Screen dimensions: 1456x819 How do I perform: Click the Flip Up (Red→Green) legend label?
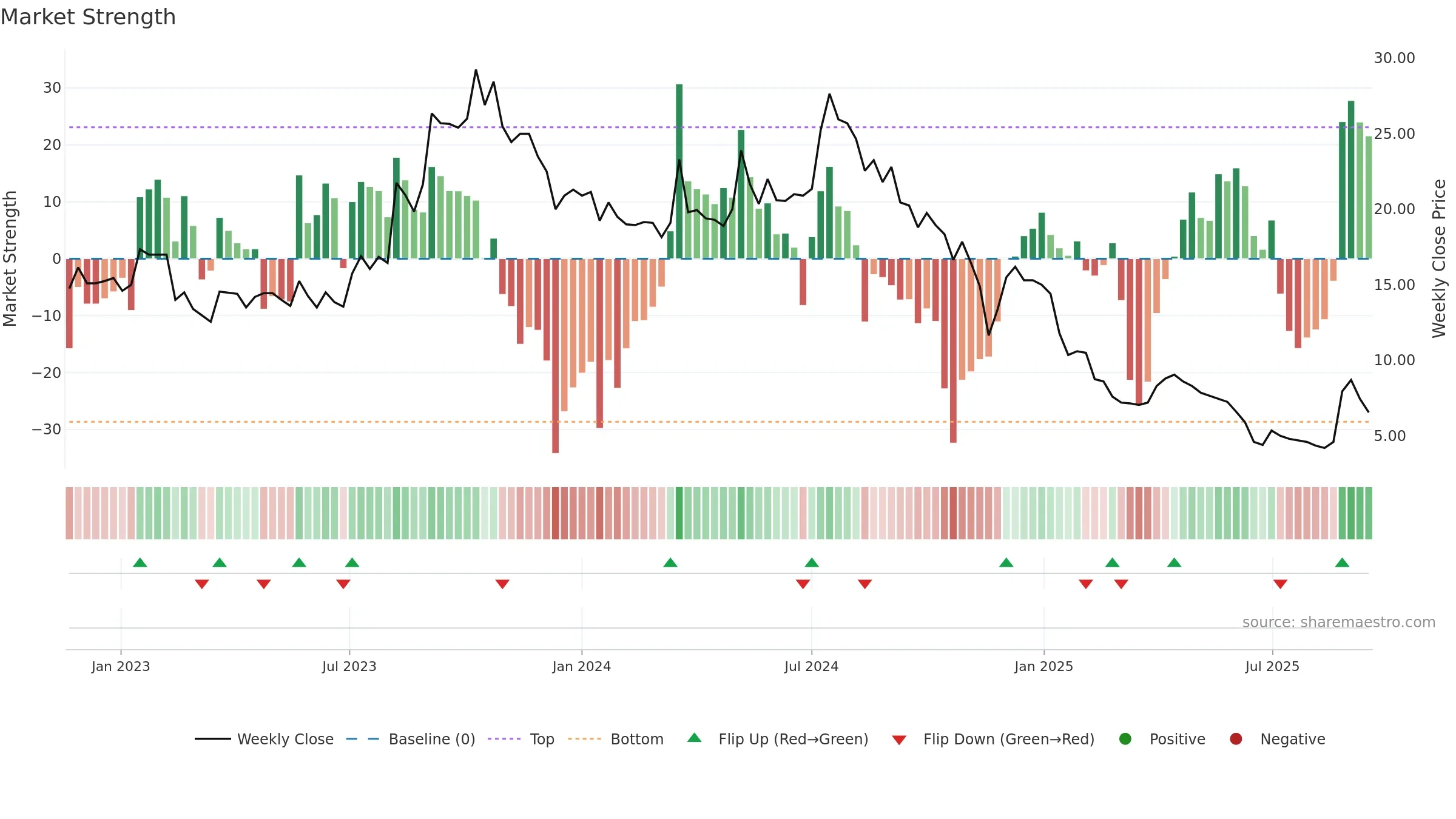click(x=793, y=739)
